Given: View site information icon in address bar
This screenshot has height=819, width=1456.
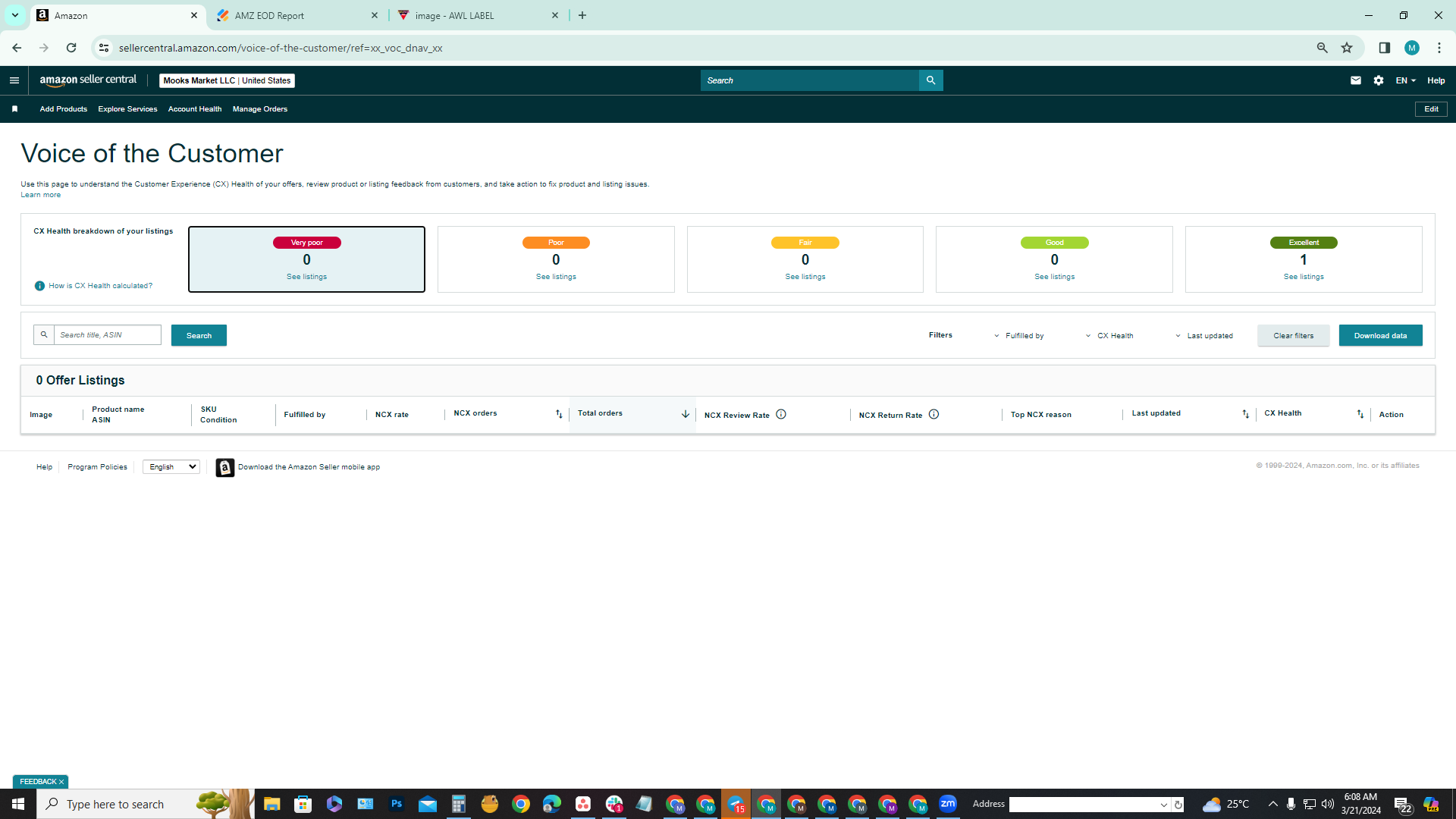Looking at the screenshot, I should pos(104,48).
